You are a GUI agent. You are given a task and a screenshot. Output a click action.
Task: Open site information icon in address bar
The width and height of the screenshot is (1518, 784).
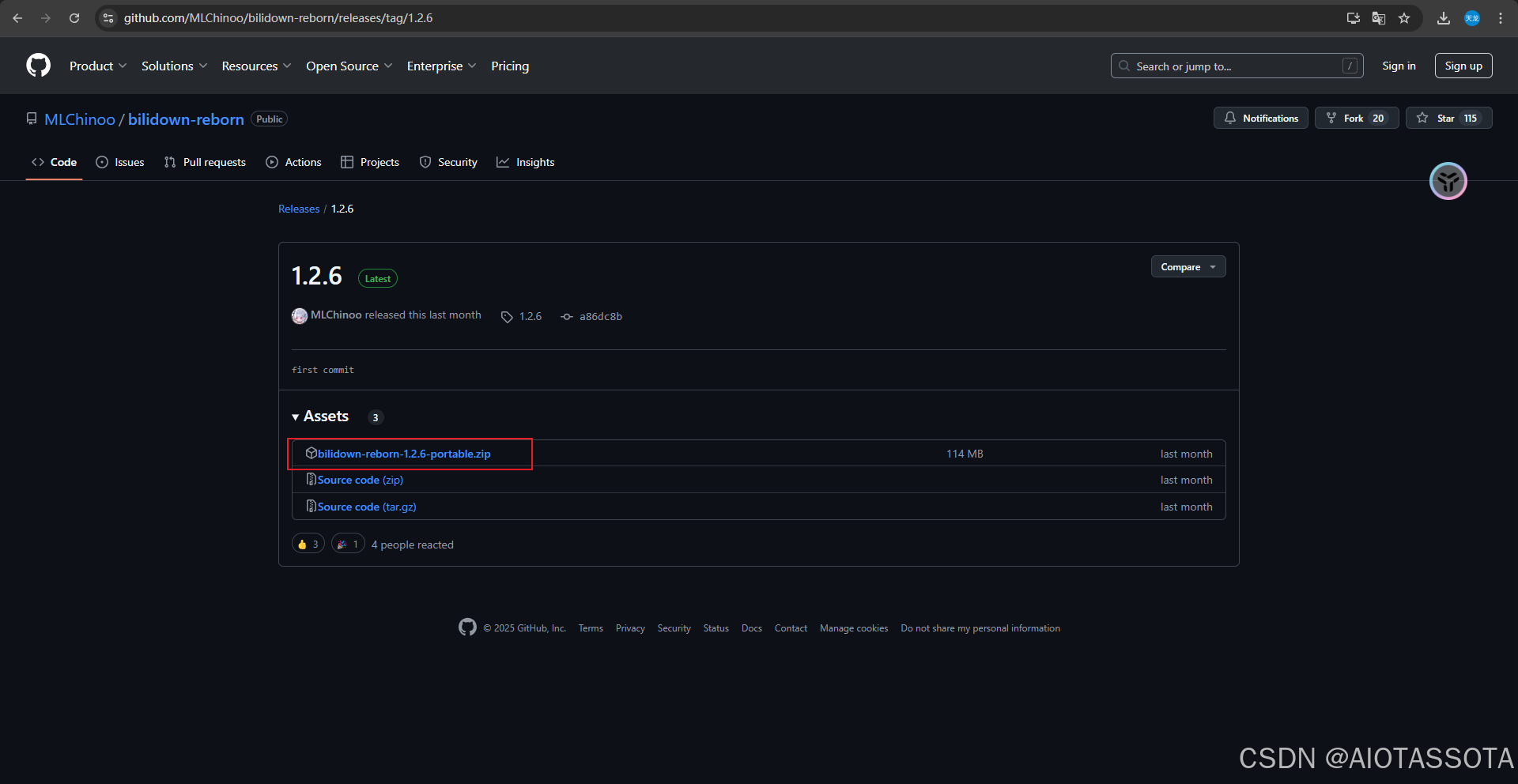109,18
